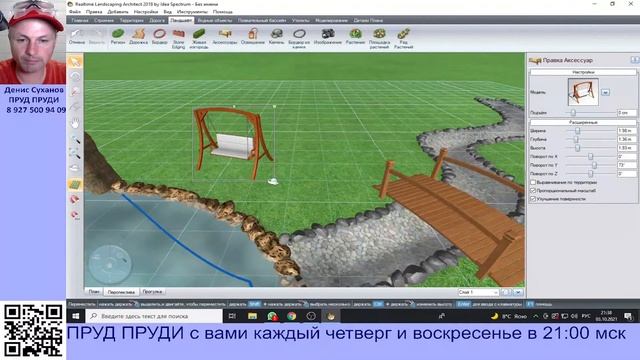Open the Инструменты menu
The height and width of the screenshot is (360, 640).
click(192, 12)
